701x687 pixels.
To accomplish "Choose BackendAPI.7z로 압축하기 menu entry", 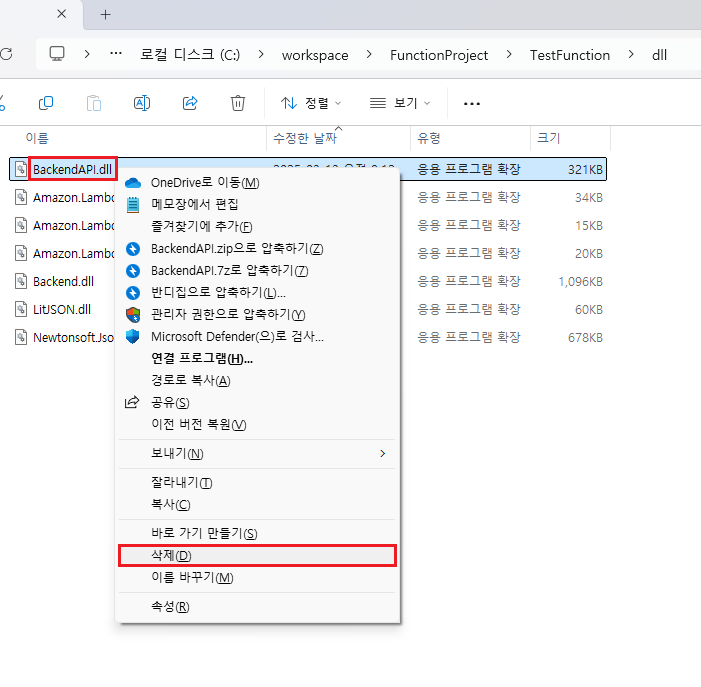I will [x=257, y=270].
